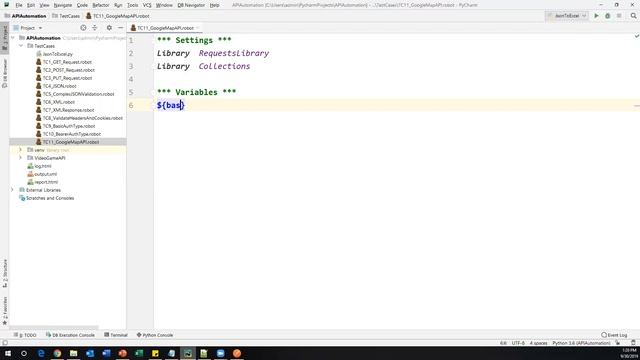Expand the venv folder
The image size is (640, 360).
click(21, 150)
